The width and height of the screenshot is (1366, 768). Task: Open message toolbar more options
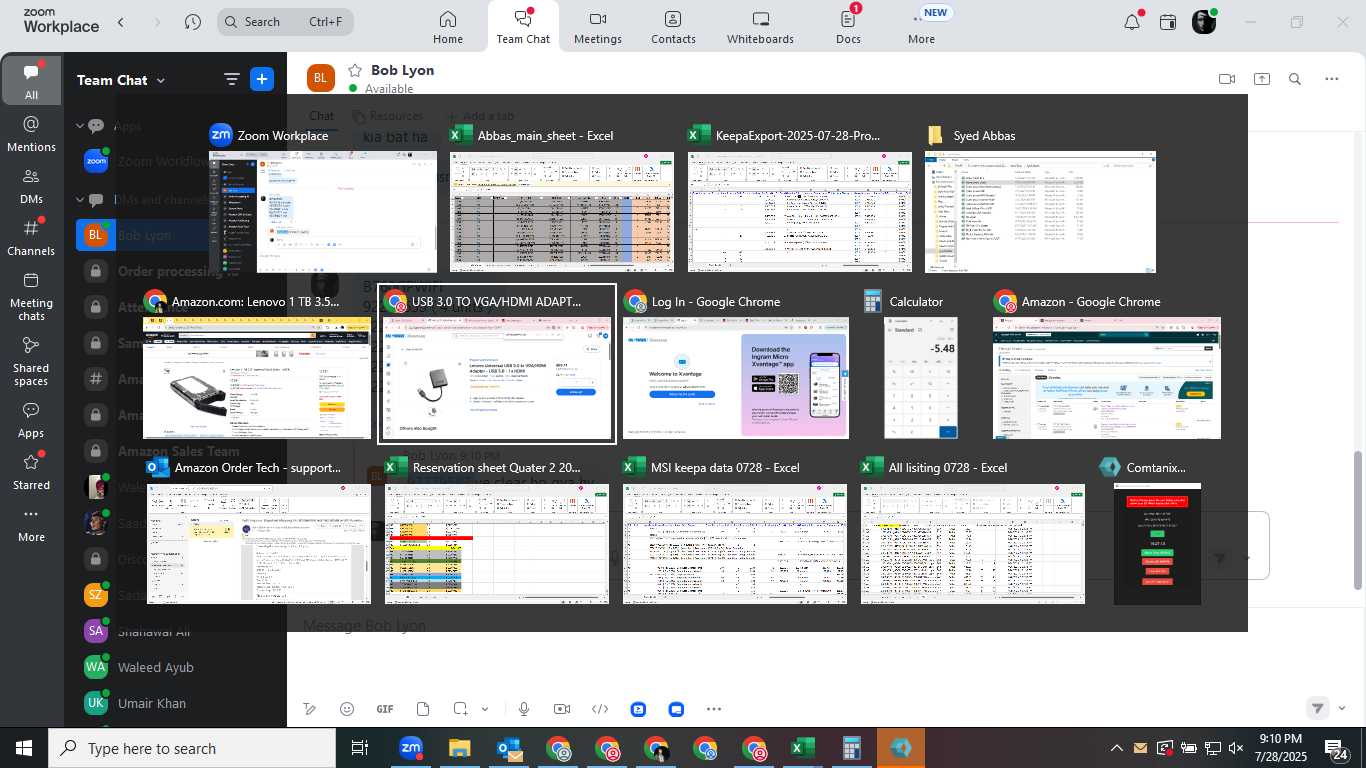coord(713,709)
